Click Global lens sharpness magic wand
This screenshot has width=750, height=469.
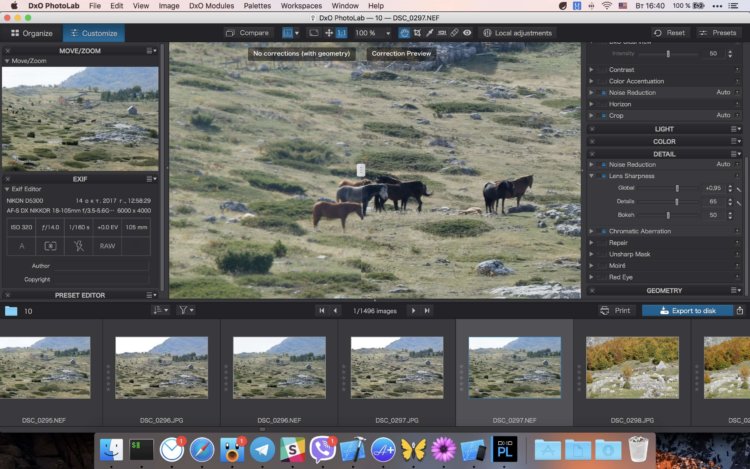pos(739,189)
